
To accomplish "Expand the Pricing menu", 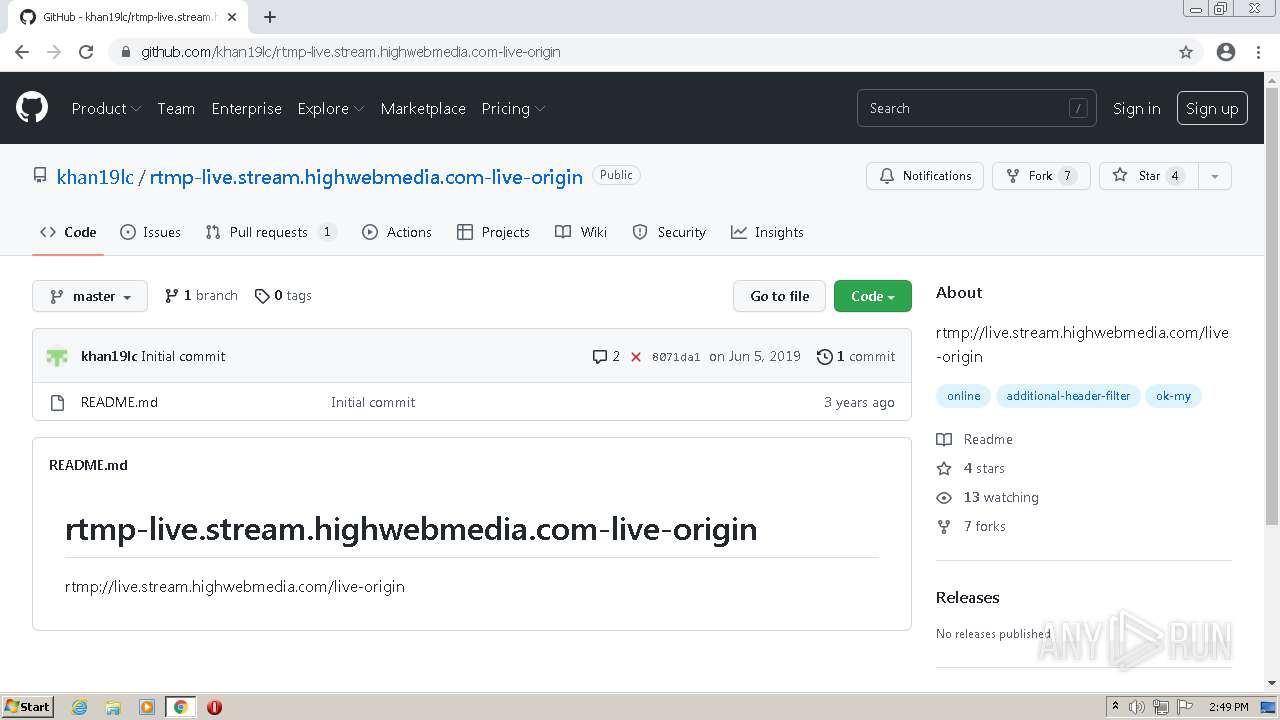I will click(x=513, y=108).
